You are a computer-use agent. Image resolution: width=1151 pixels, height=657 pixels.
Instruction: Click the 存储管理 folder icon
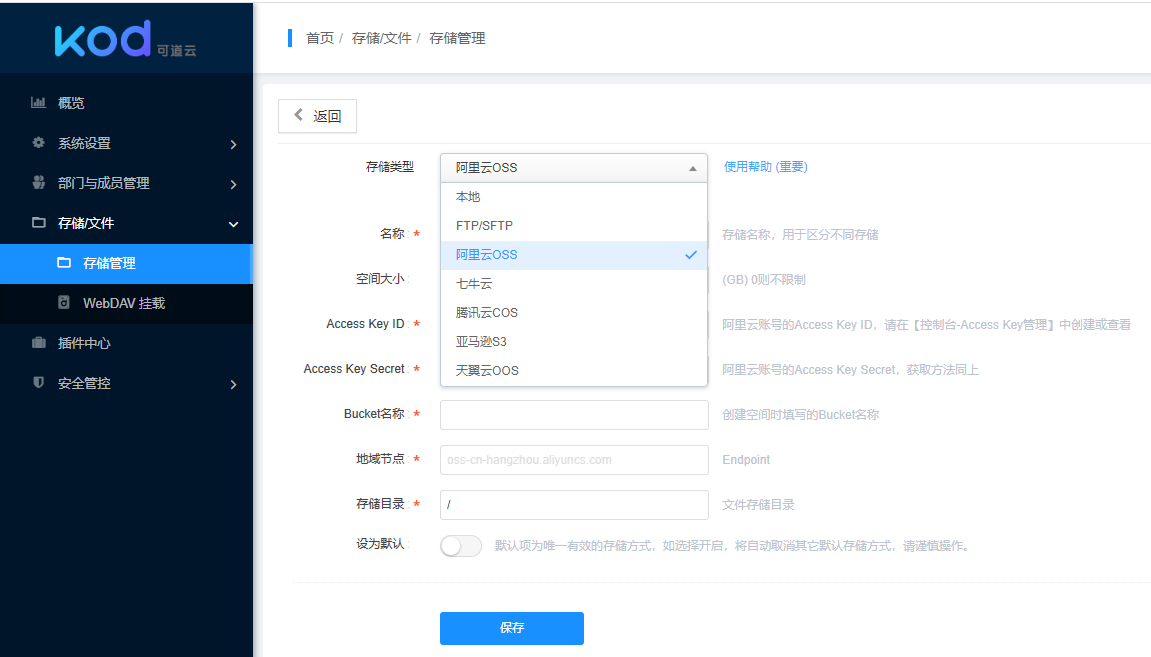pos(64,262)
